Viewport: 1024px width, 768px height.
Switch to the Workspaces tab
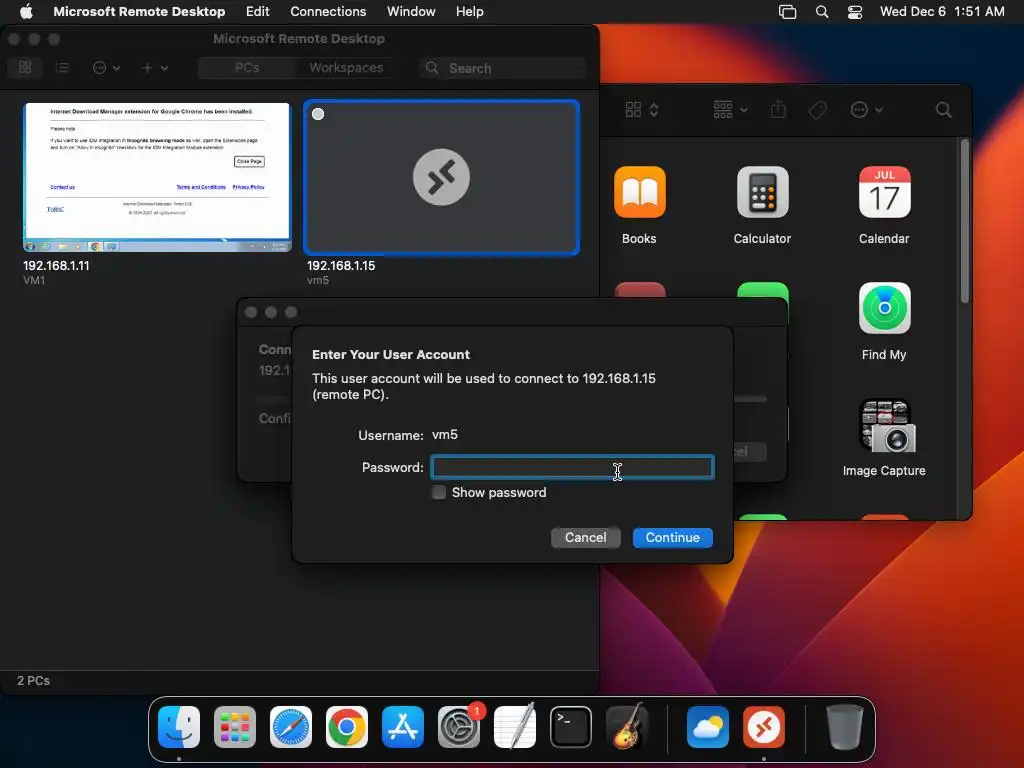coord(346,68)
